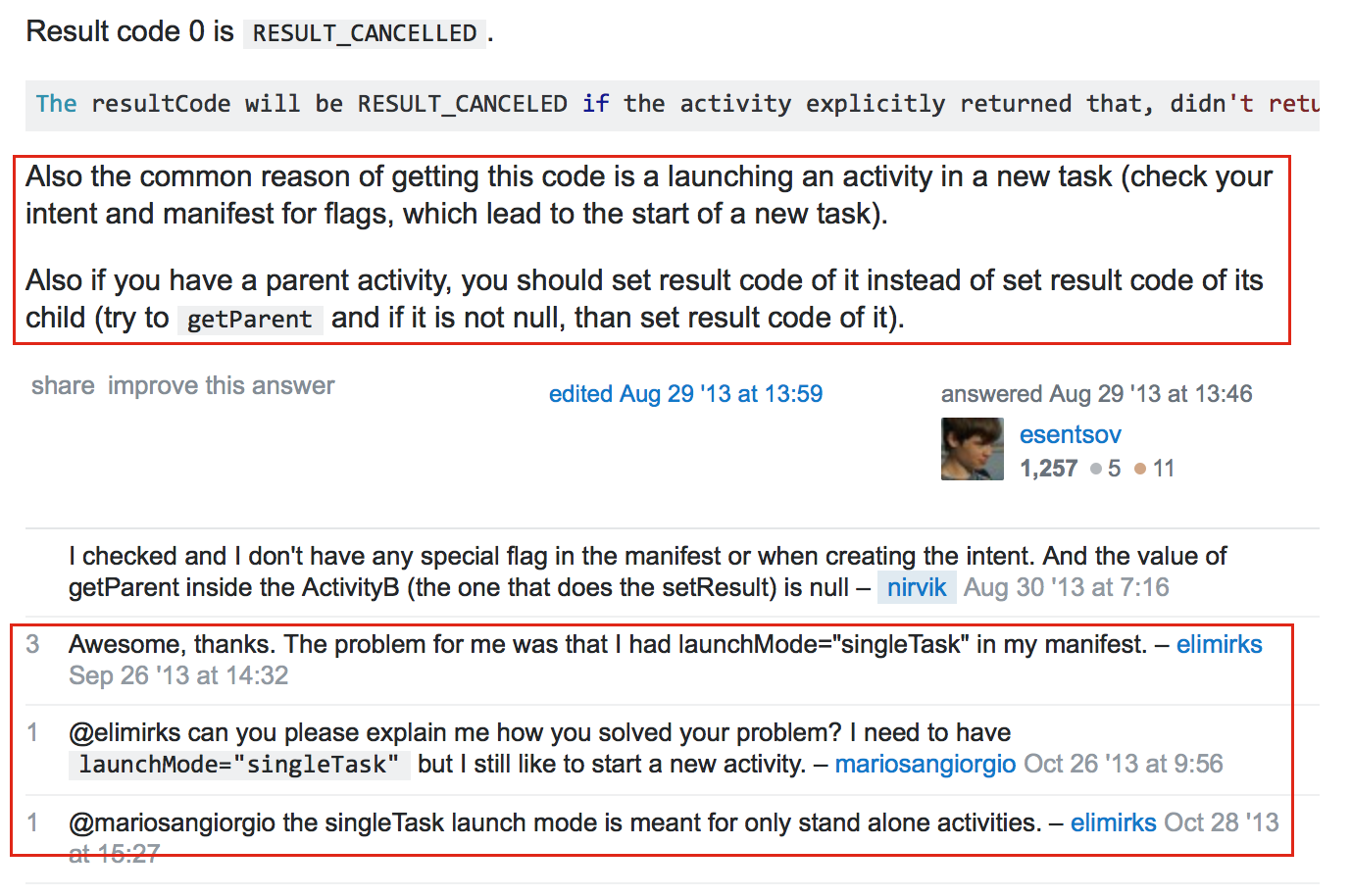
Task: Click the bronze badge dot icon
Action: [x=1139, y=469]
